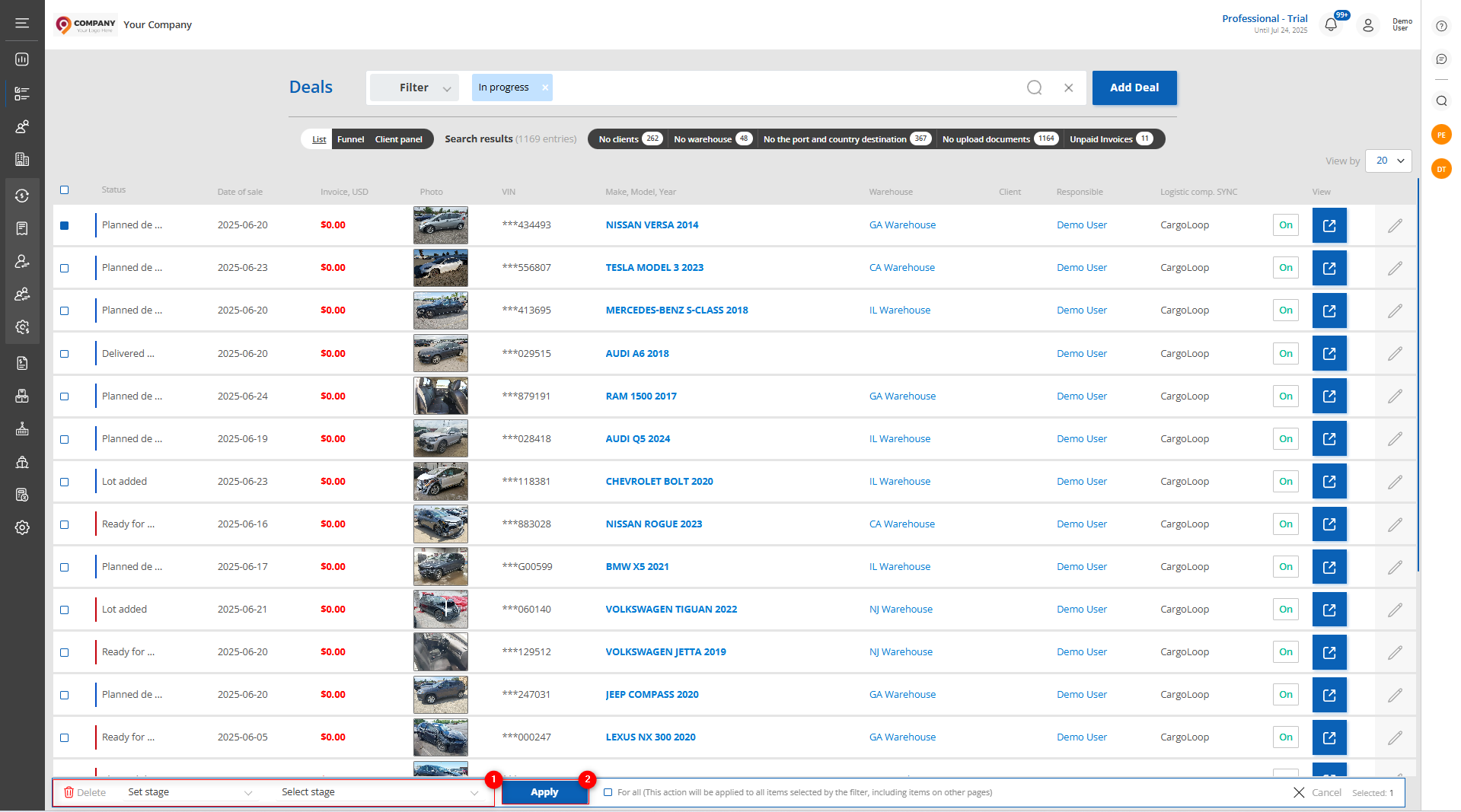Click the search icon on right panel
The height and width of the screenshot is (812, 1461).
coord(1441,100)
